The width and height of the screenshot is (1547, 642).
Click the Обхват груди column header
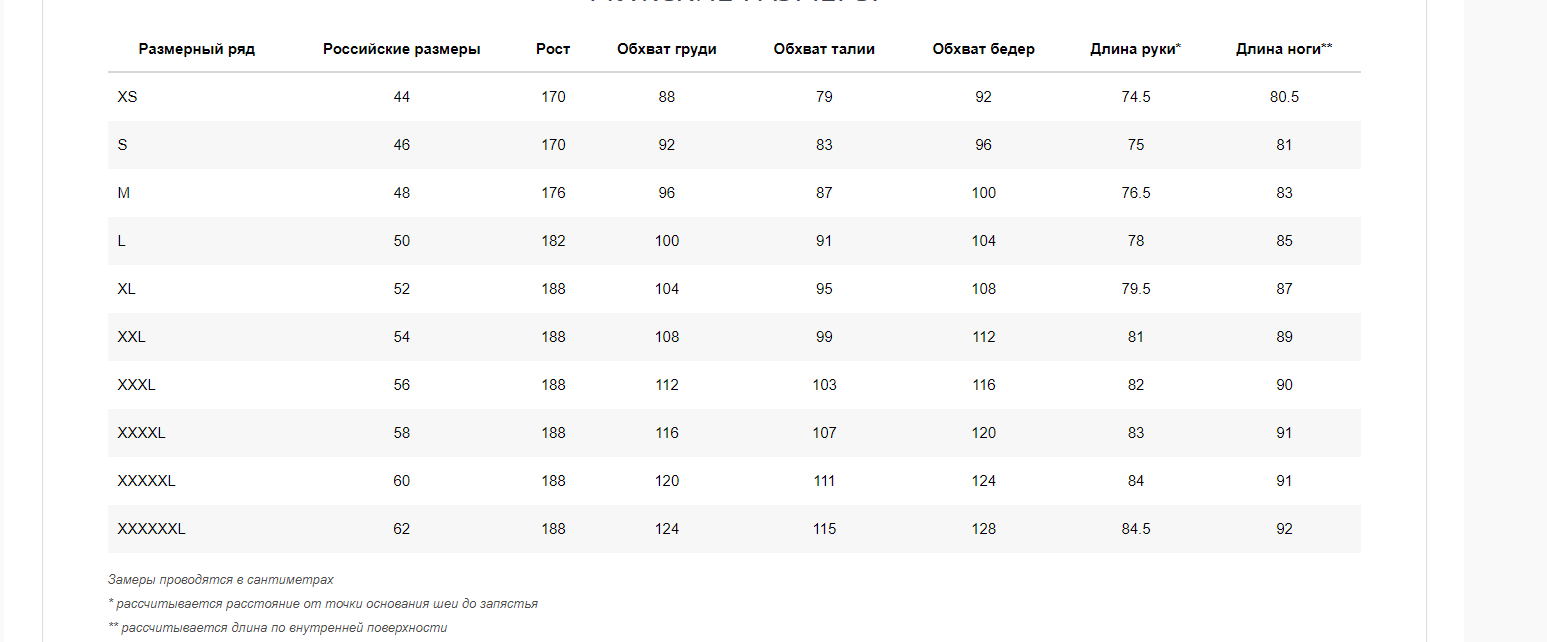667,49
